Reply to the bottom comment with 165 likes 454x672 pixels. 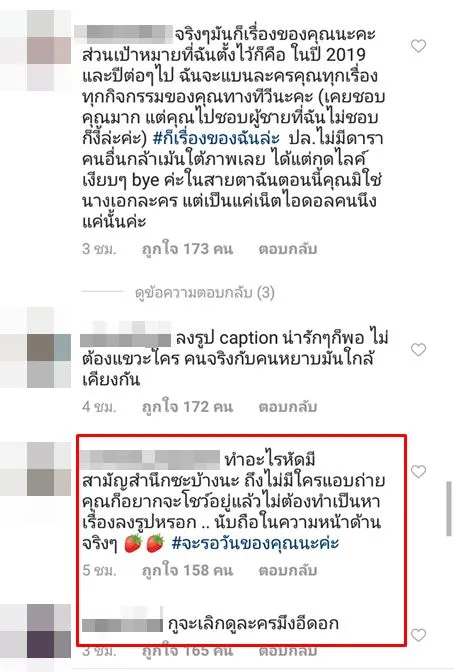pyautogui.click(x=288, y=651)
